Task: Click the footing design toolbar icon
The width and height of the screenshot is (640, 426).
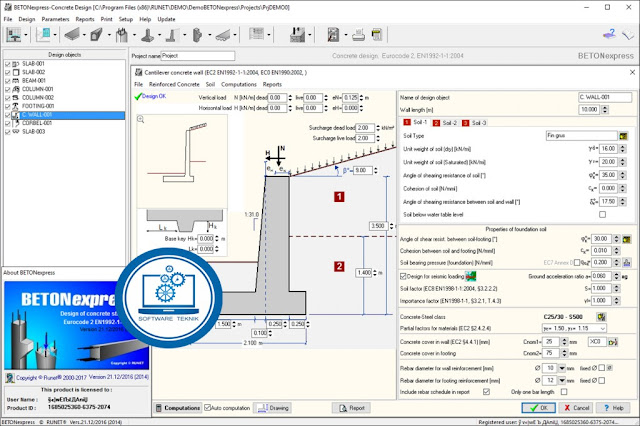Action: pyautogui.click(x=147, y=35)
